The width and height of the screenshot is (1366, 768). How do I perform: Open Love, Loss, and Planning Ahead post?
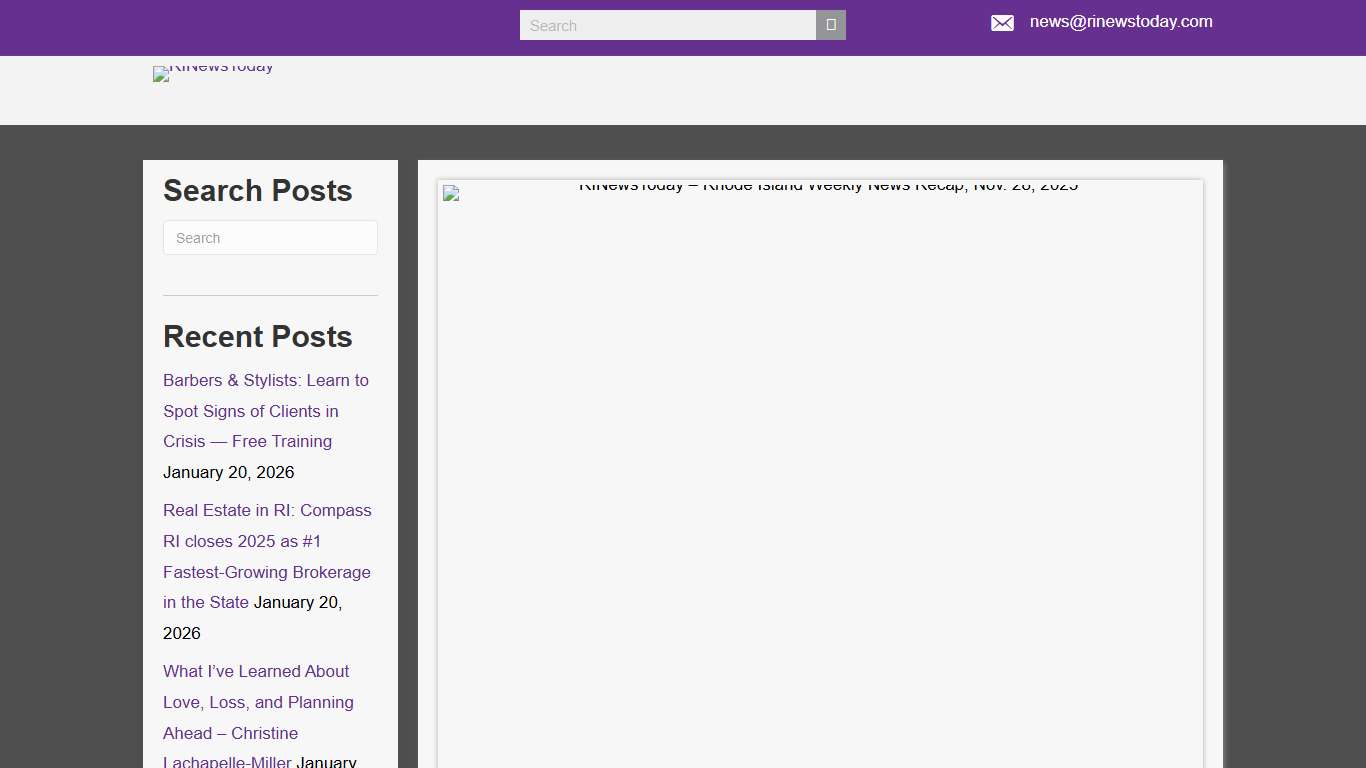[x=258, y=702]
